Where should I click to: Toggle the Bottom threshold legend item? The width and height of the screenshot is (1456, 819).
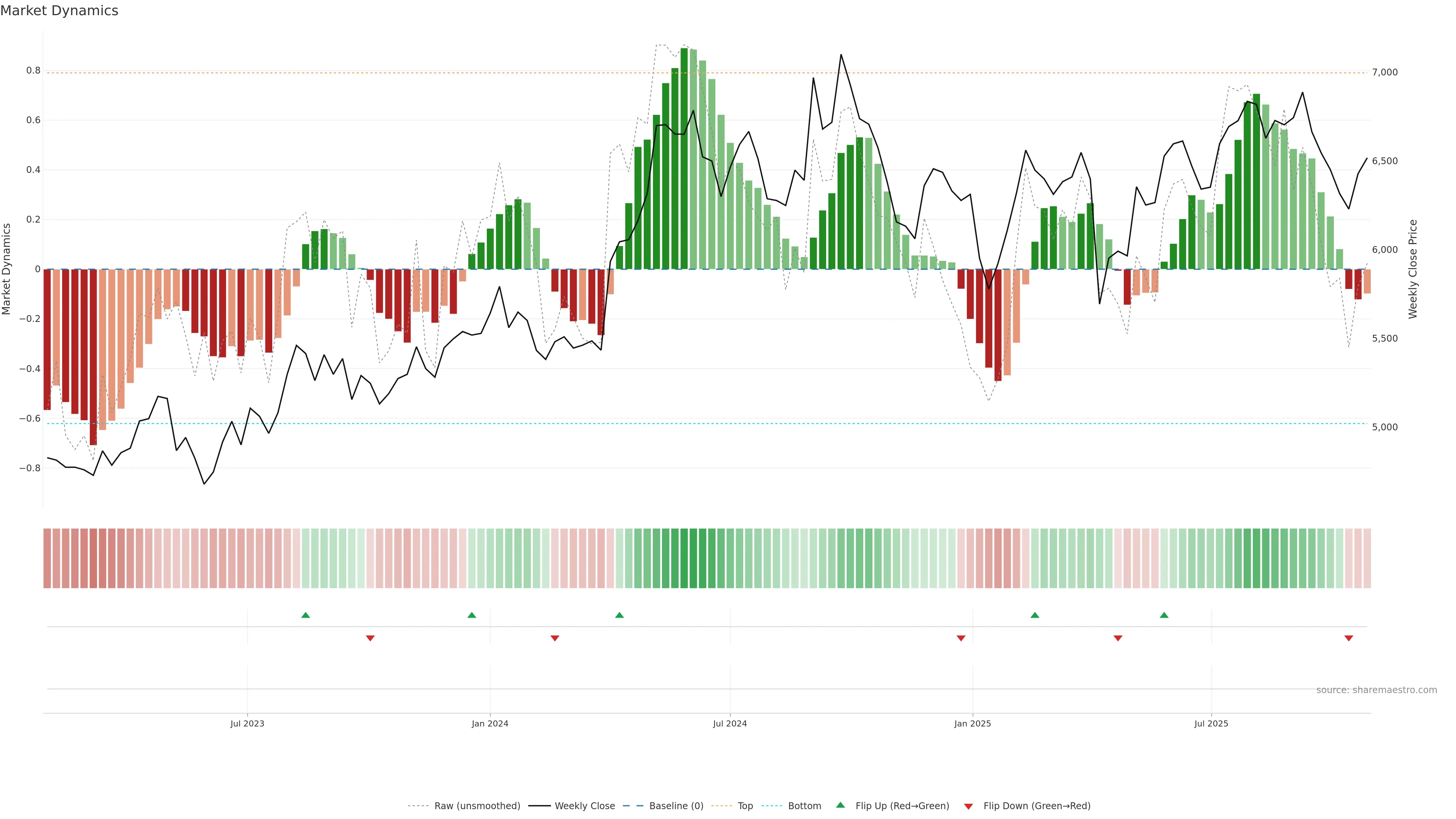pos(804,806)
